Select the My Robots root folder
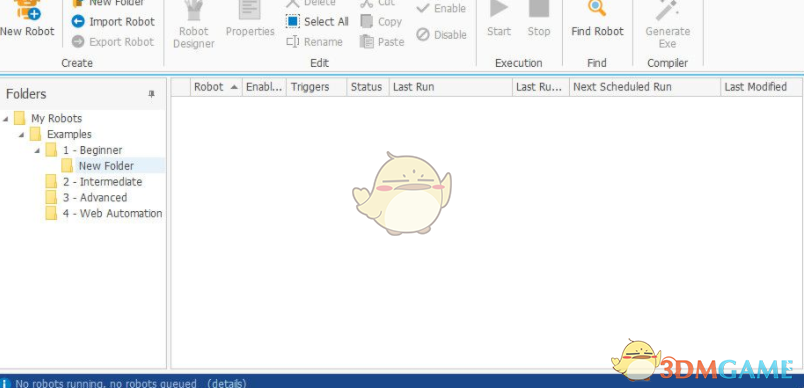 point(56,118)
